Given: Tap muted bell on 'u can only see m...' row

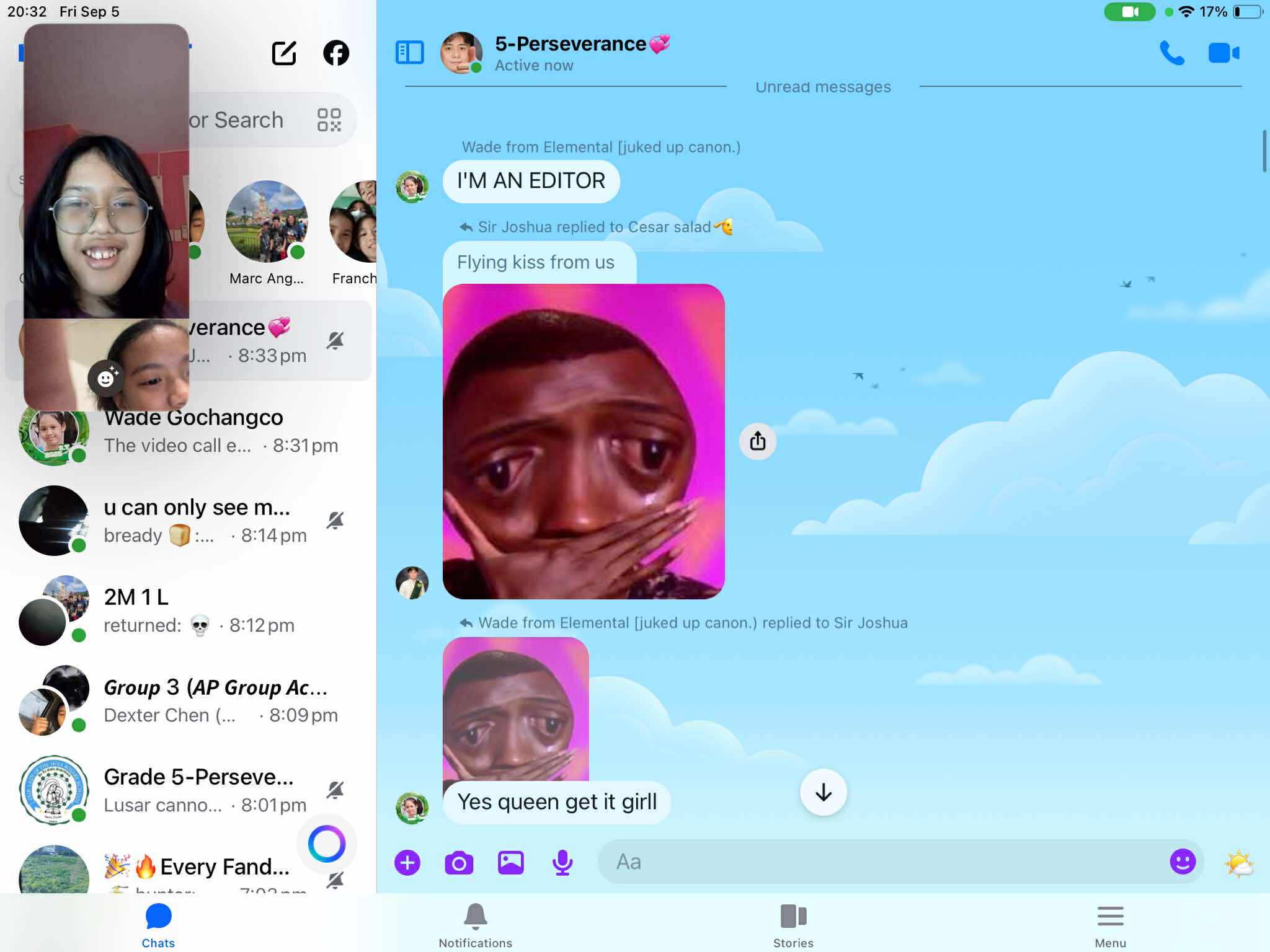Looking at the screenshot, I should tap(335, 520).
